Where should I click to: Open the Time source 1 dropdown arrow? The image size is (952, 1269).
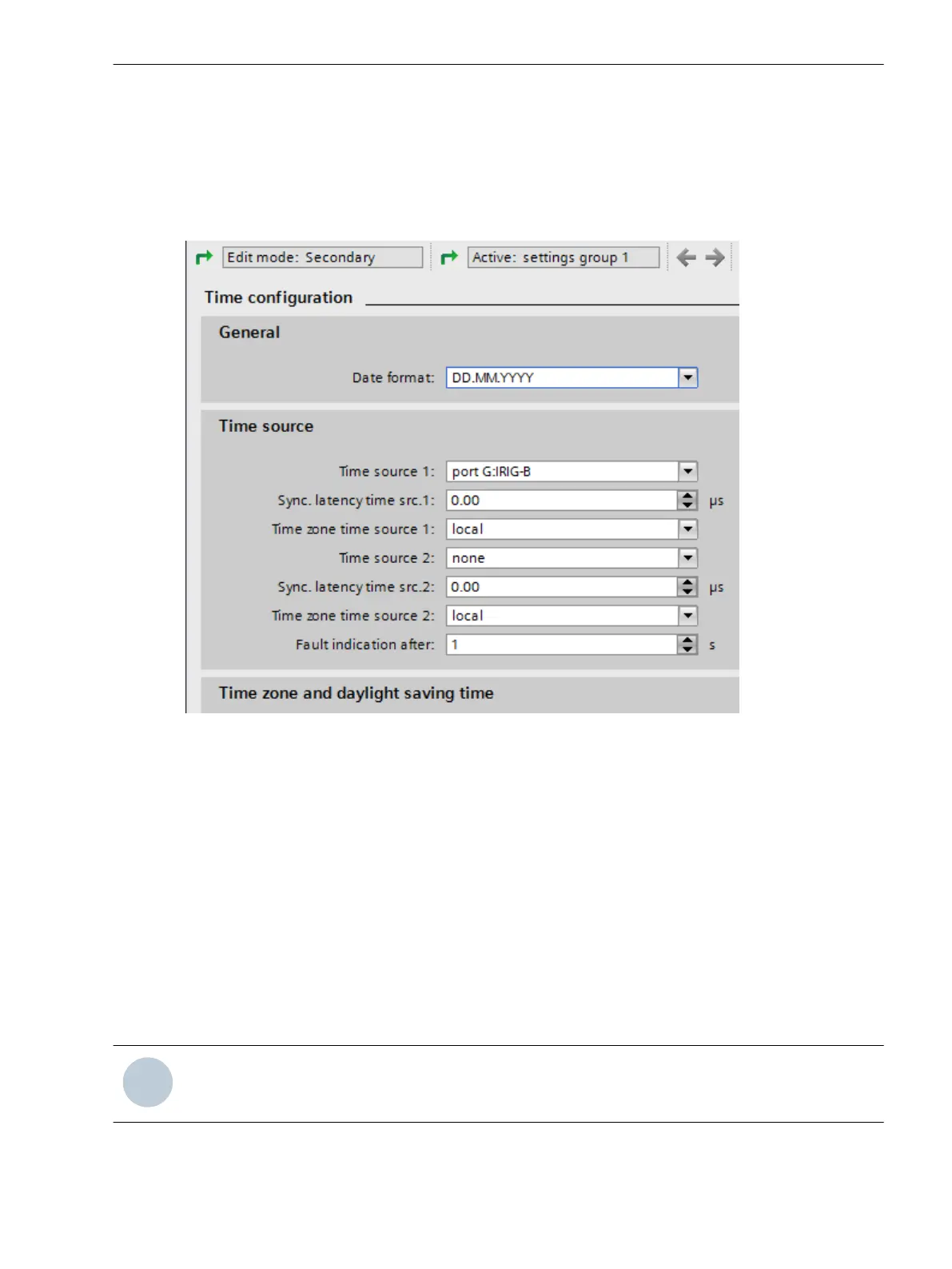(688, 472)
